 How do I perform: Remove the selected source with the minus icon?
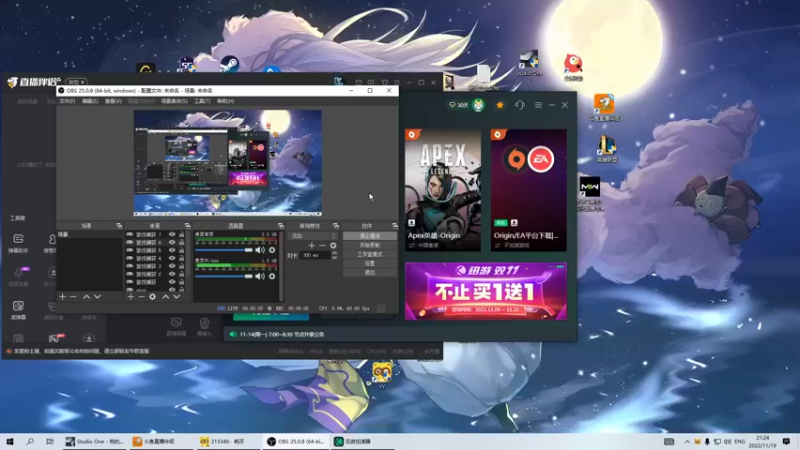[141, 296]
